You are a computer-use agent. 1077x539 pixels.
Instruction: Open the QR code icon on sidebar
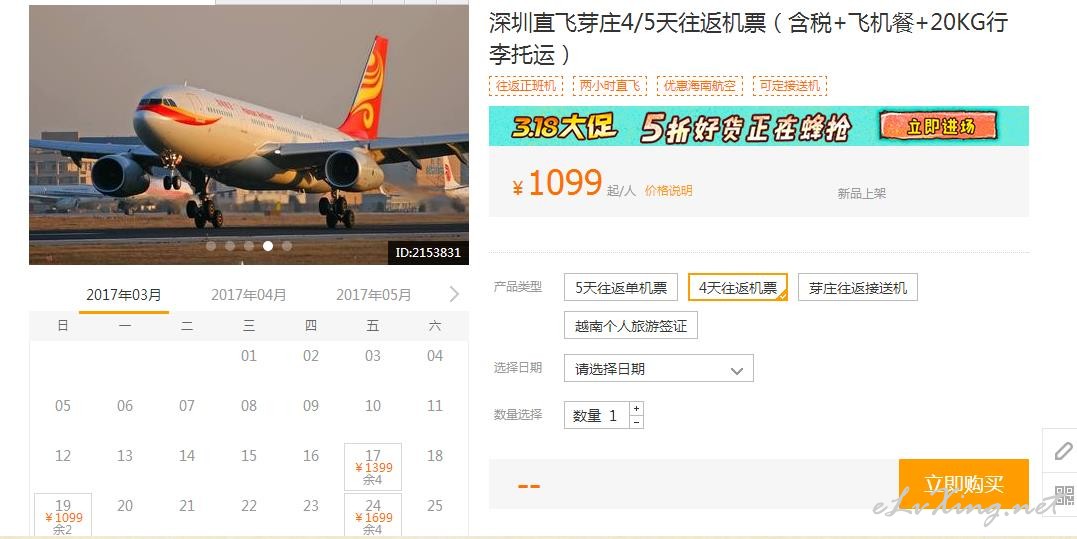click(1064, 495)
